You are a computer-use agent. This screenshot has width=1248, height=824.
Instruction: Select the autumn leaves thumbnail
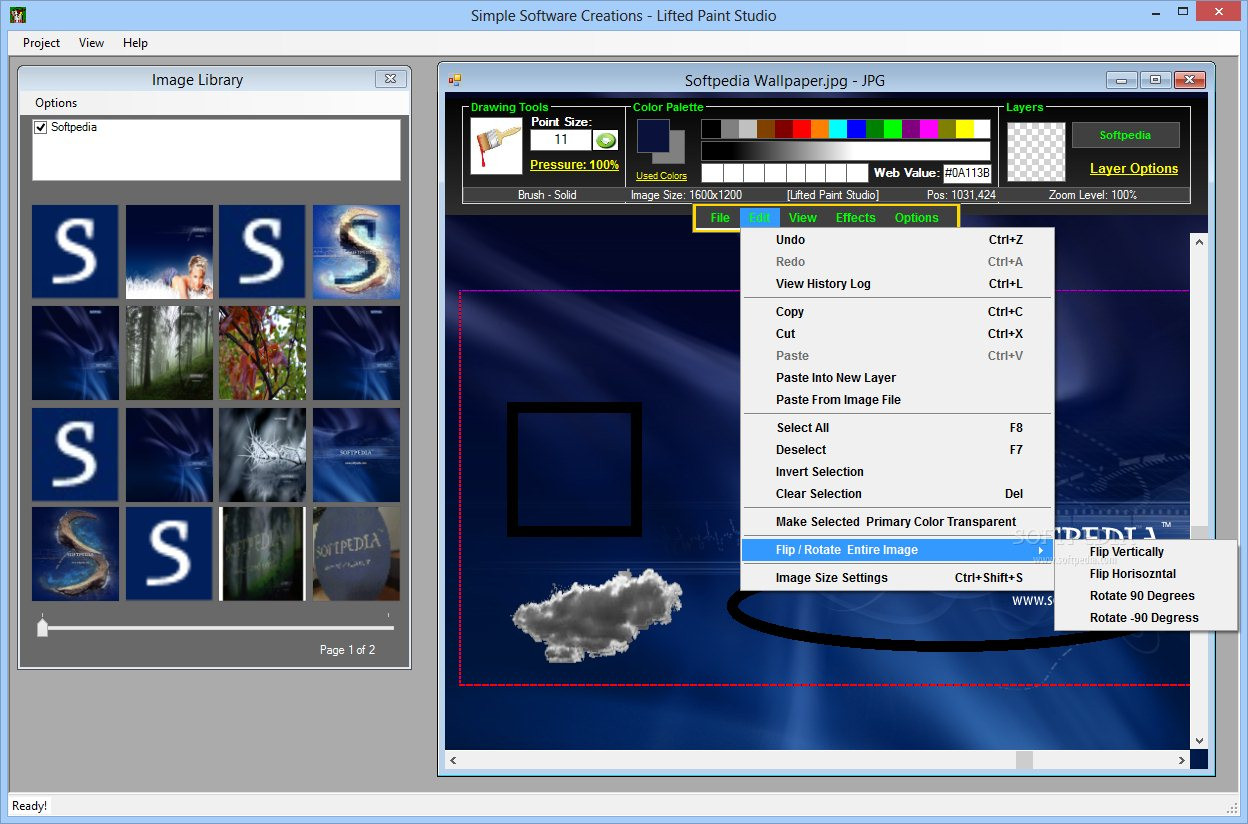[262, 353]
